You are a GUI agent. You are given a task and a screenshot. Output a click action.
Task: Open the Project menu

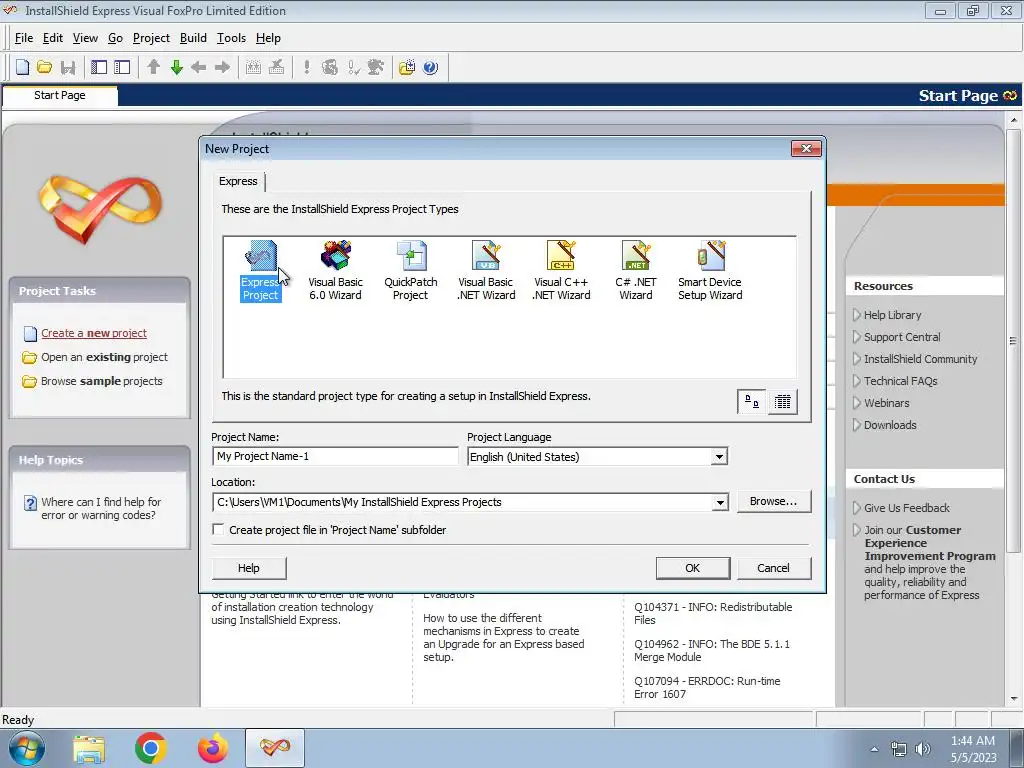click(152, 38)
